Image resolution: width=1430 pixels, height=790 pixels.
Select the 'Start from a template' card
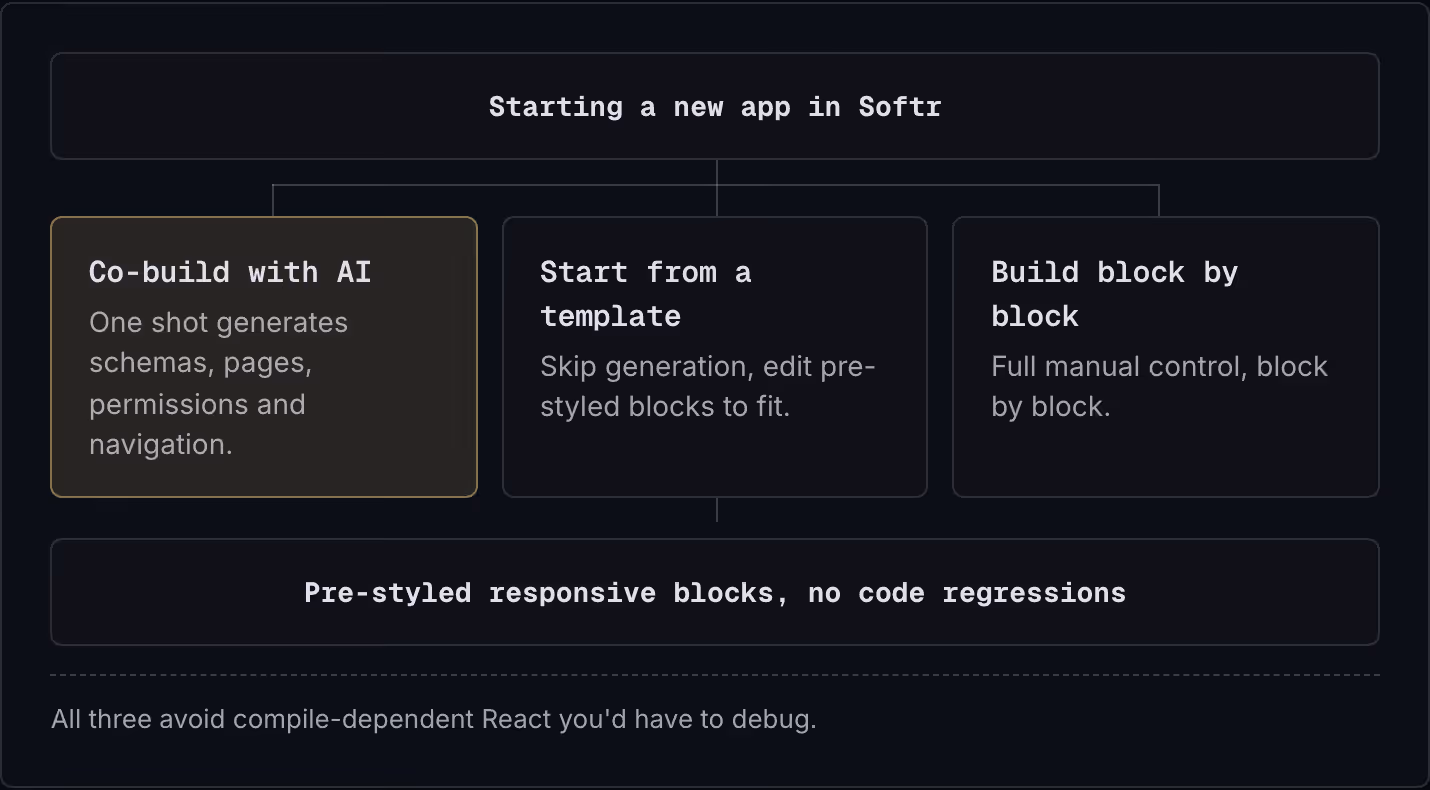pos(715,357)
